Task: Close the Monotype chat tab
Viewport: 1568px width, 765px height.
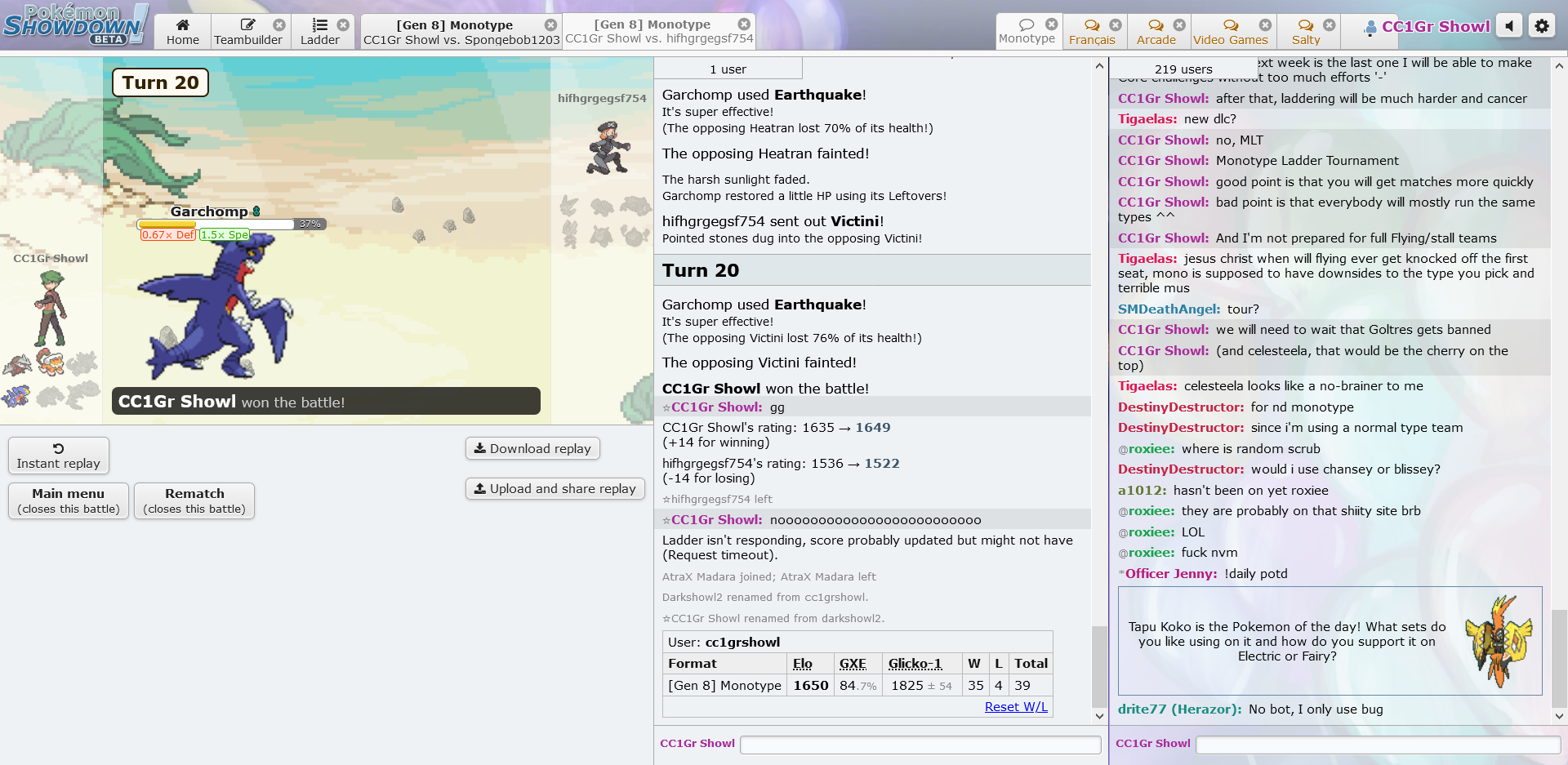Action: pyautogui.click(x=1052, y=24)
